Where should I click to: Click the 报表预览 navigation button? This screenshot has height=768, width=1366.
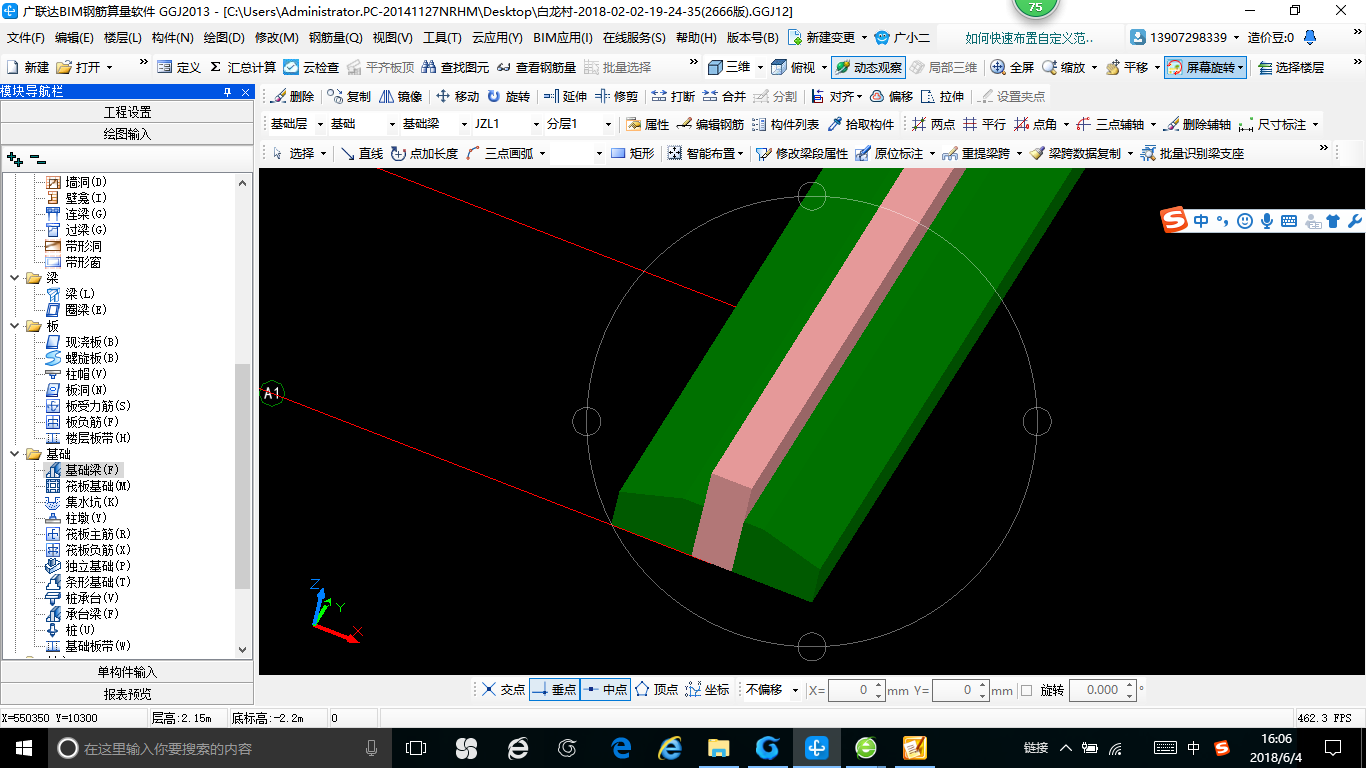pyautogui.click(x=127, y=694)
